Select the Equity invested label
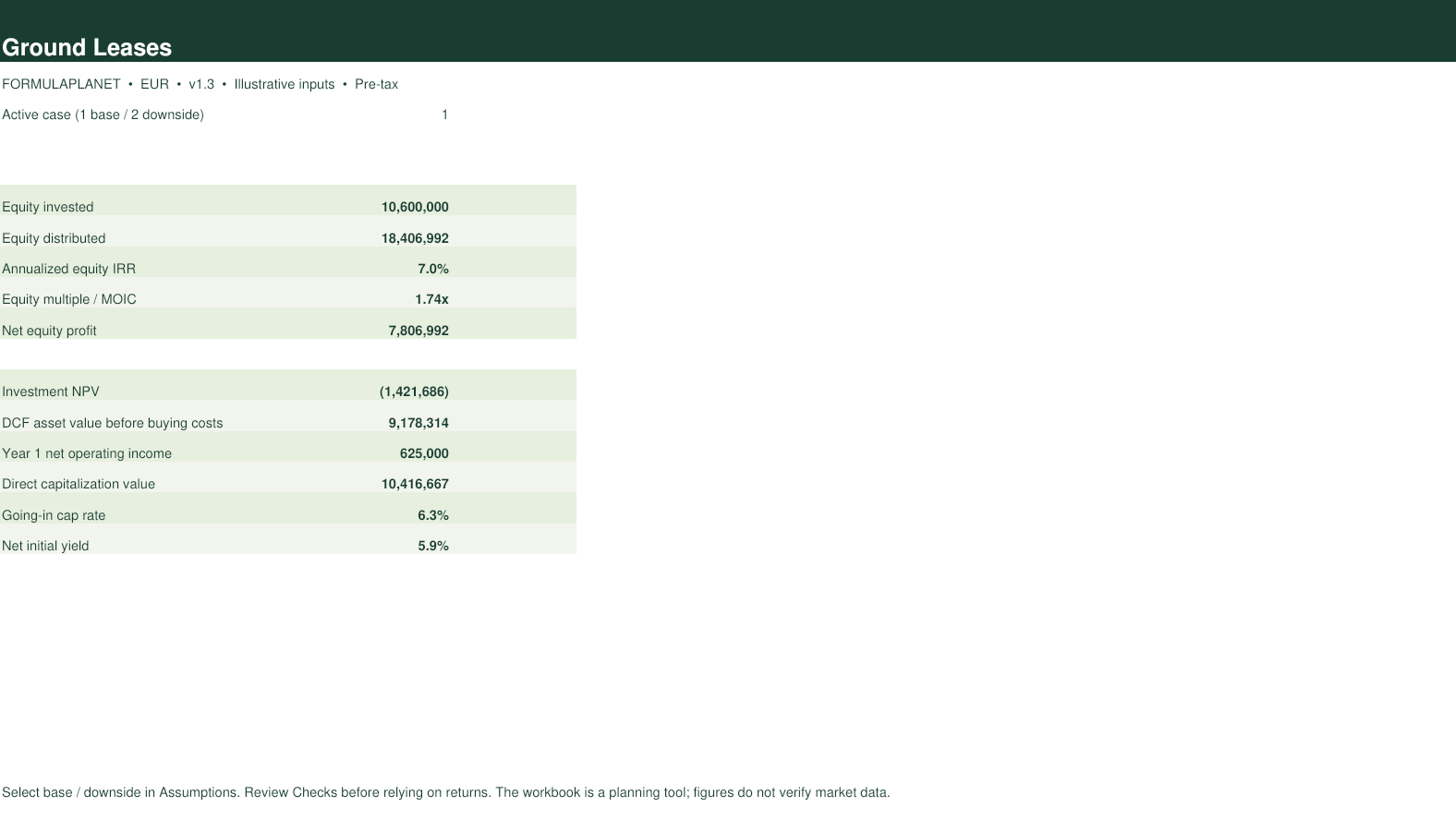The image size is (1456, 831). pos(47,207)
